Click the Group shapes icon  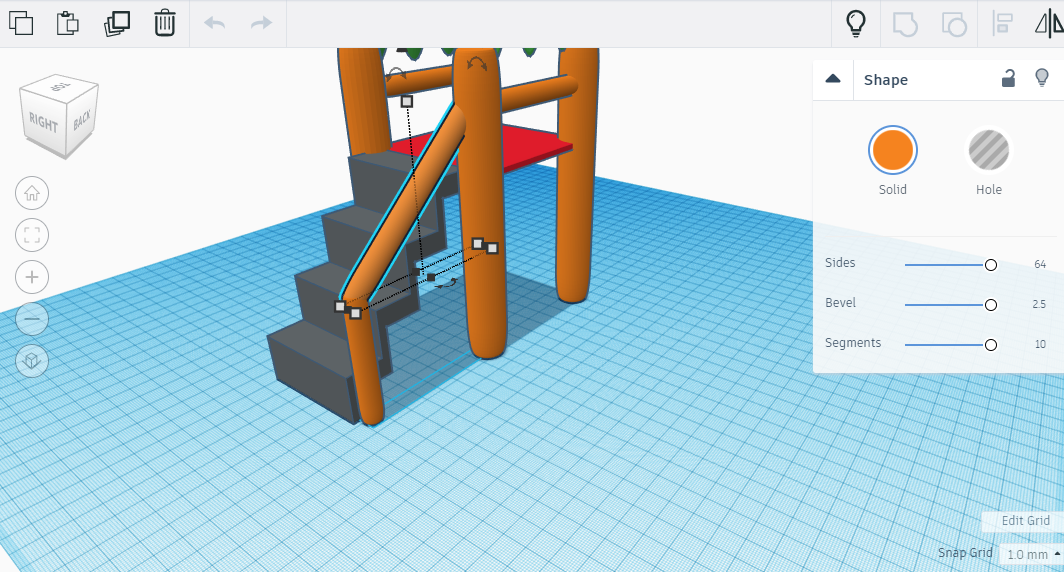(x=905, y=24)
